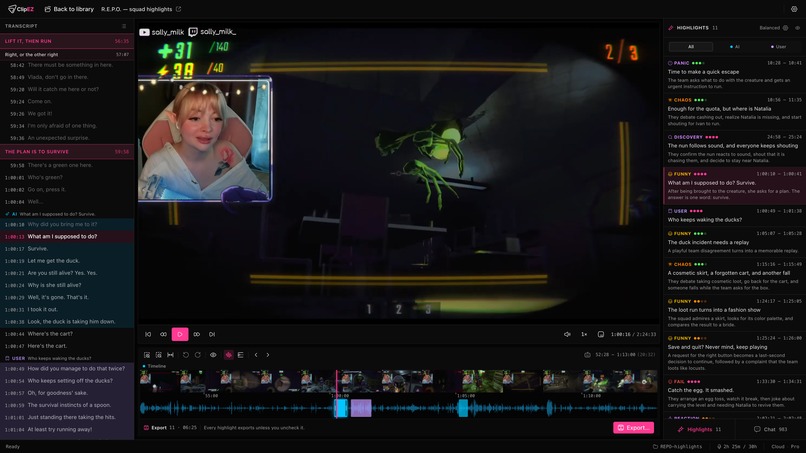Screen dimensions: 806x453
Task: Open highlight 'The loot run turns into a fashion show'
Action: click(x=734, y=313)
